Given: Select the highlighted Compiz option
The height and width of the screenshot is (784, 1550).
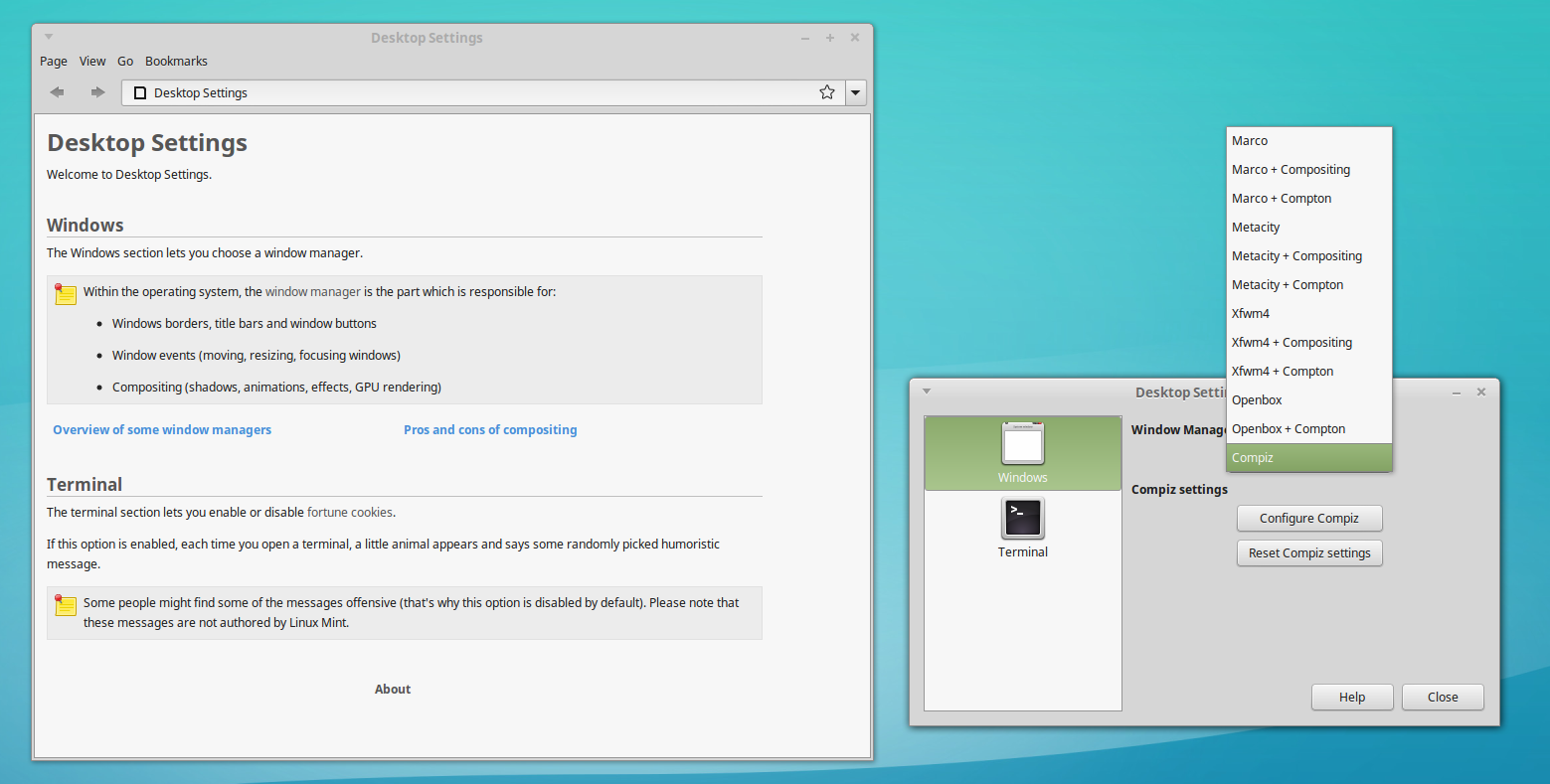Looking at the screenshot, I should pos(1309,458).
